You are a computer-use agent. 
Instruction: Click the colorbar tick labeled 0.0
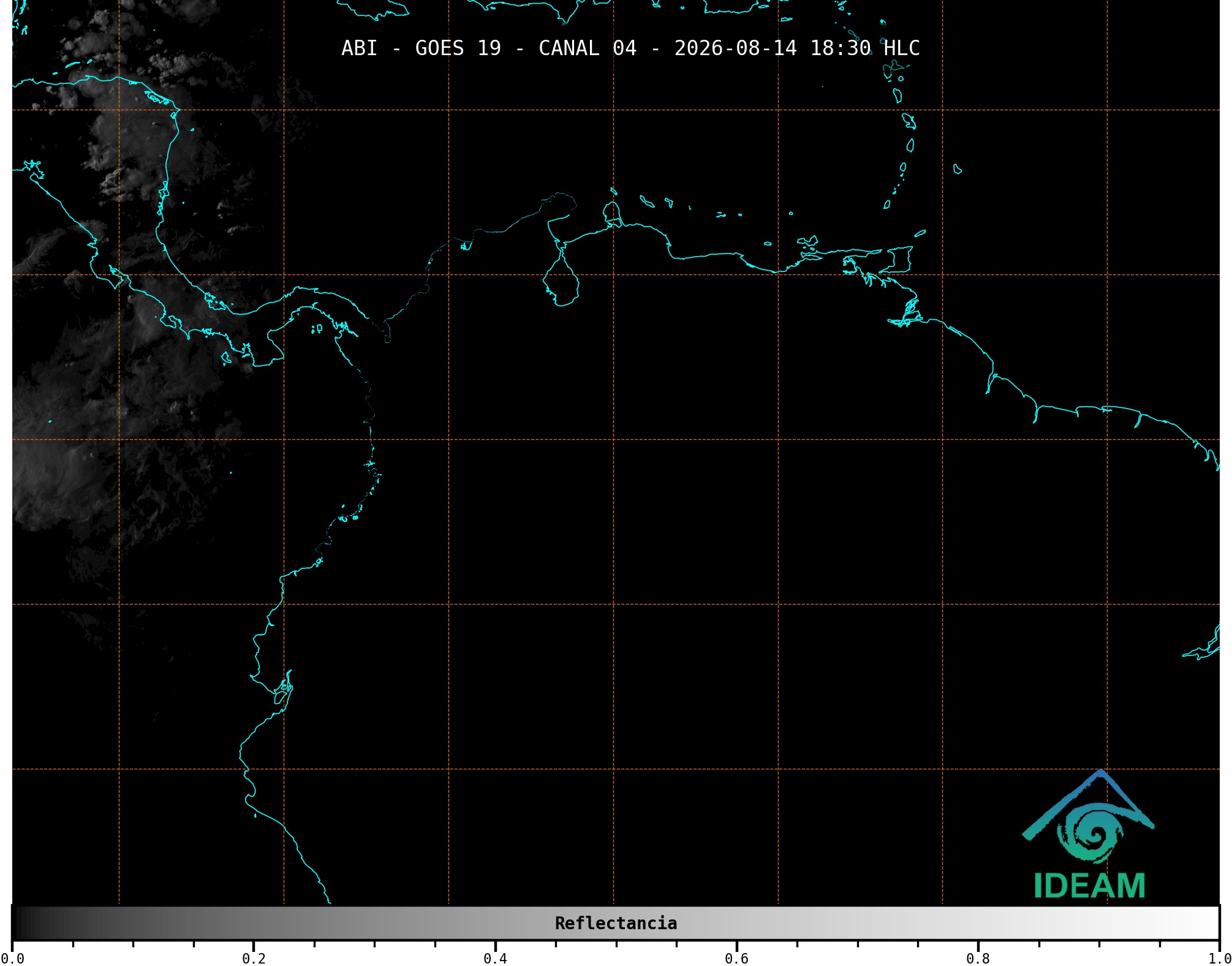point(12,958)
